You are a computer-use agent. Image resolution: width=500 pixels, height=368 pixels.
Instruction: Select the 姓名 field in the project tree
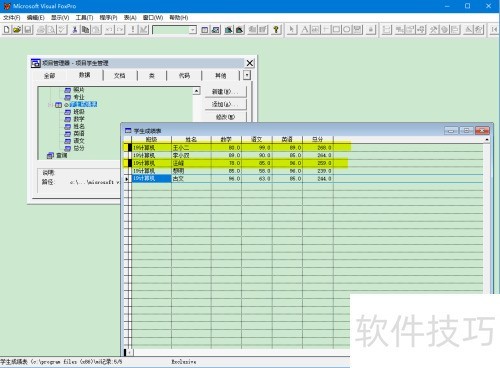point(79,126)
